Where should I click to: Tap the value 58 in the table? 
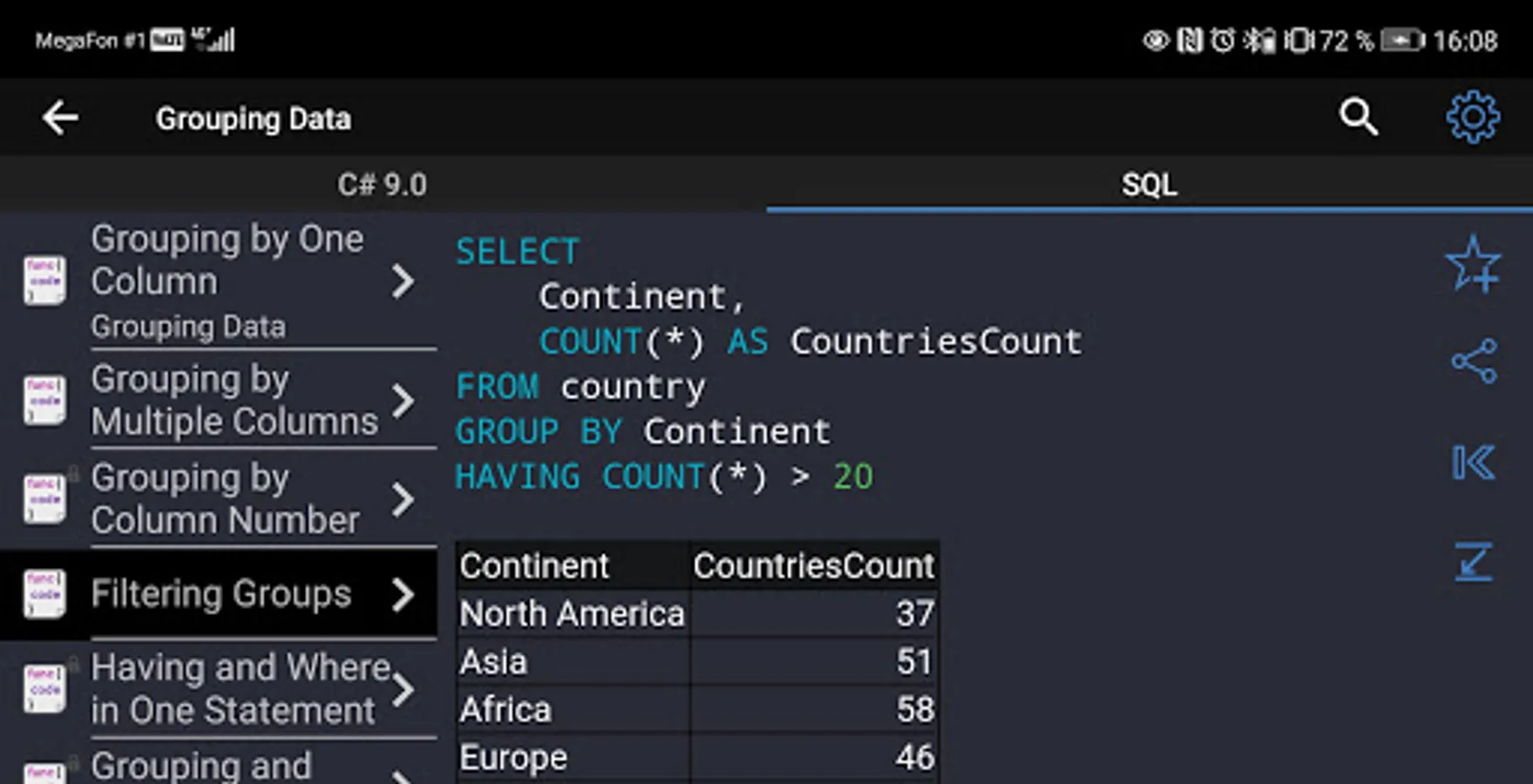tap(915, 710)
